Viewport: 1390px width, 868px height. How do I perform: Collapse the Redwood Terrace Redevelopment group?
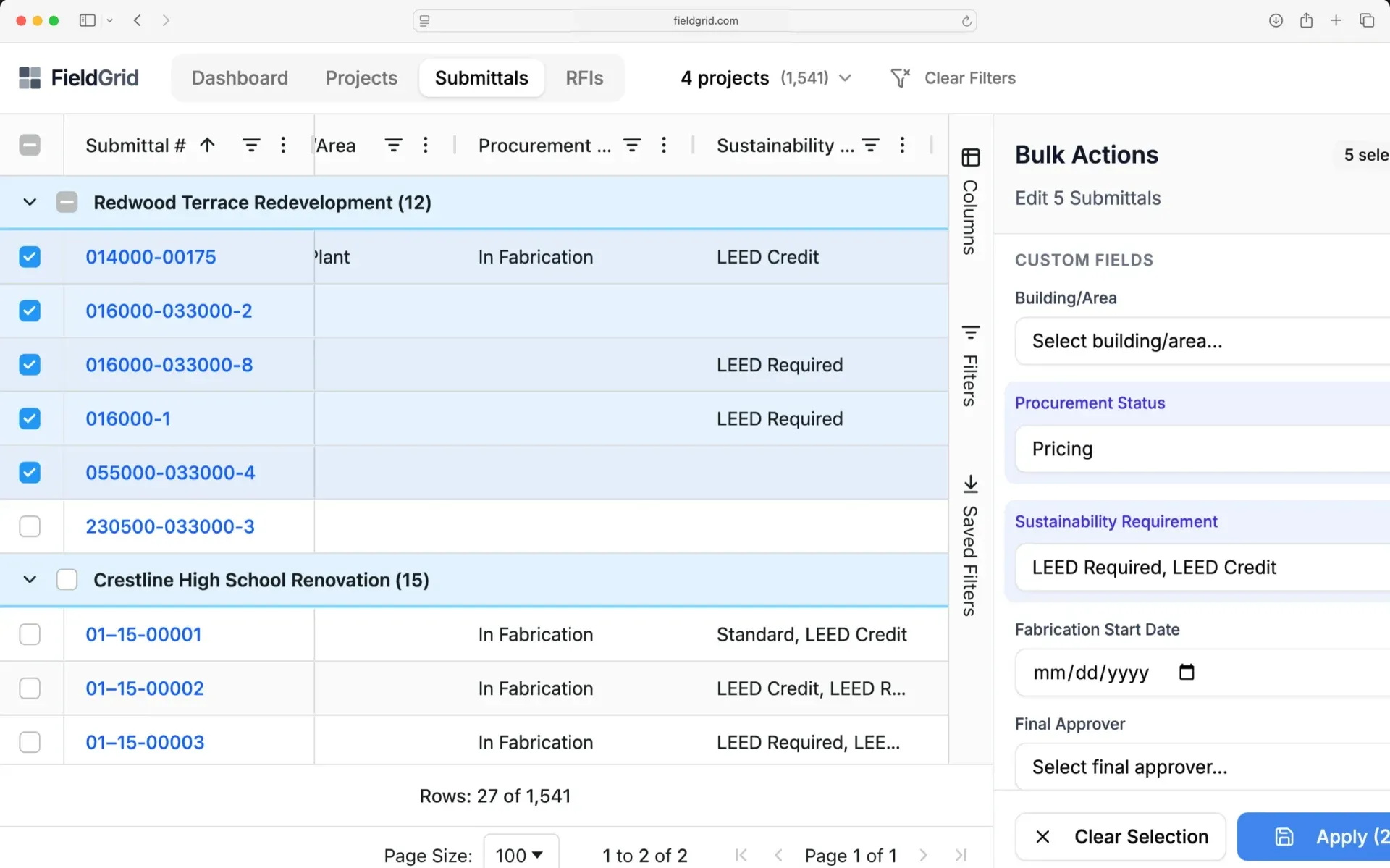(29, 202)
